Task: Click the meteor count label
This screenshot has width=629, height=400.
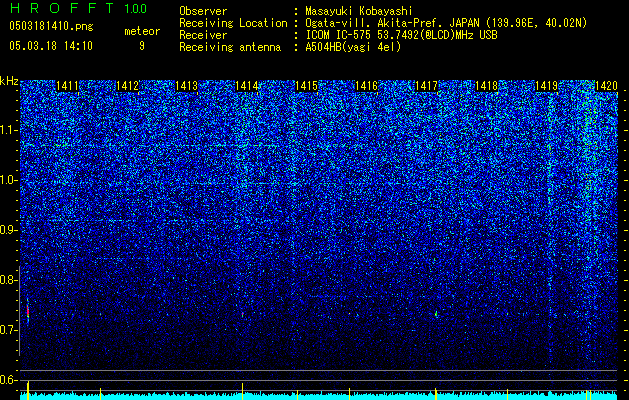Action: [142, 31]
